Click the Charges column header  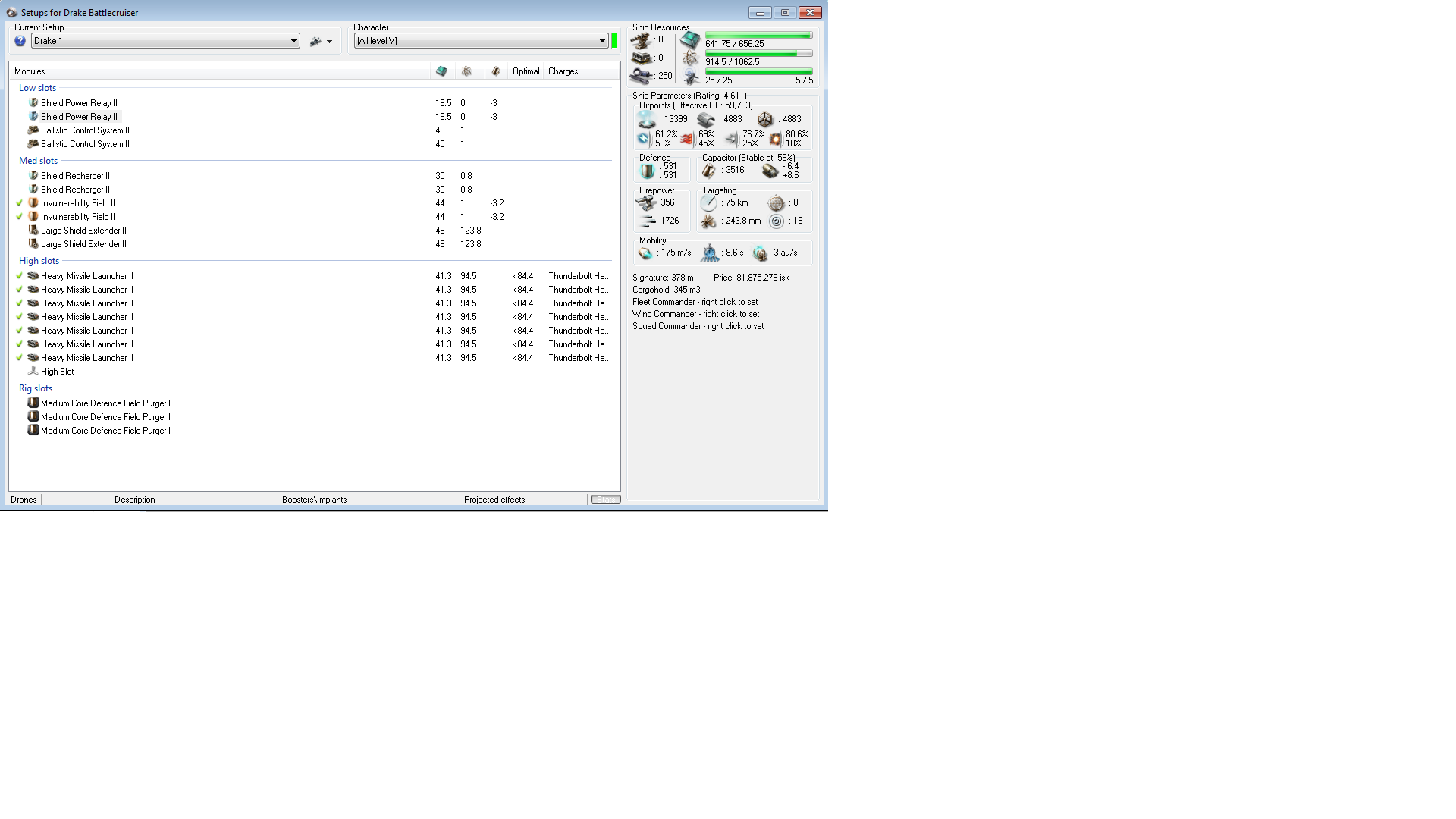(x=582, y=71)
